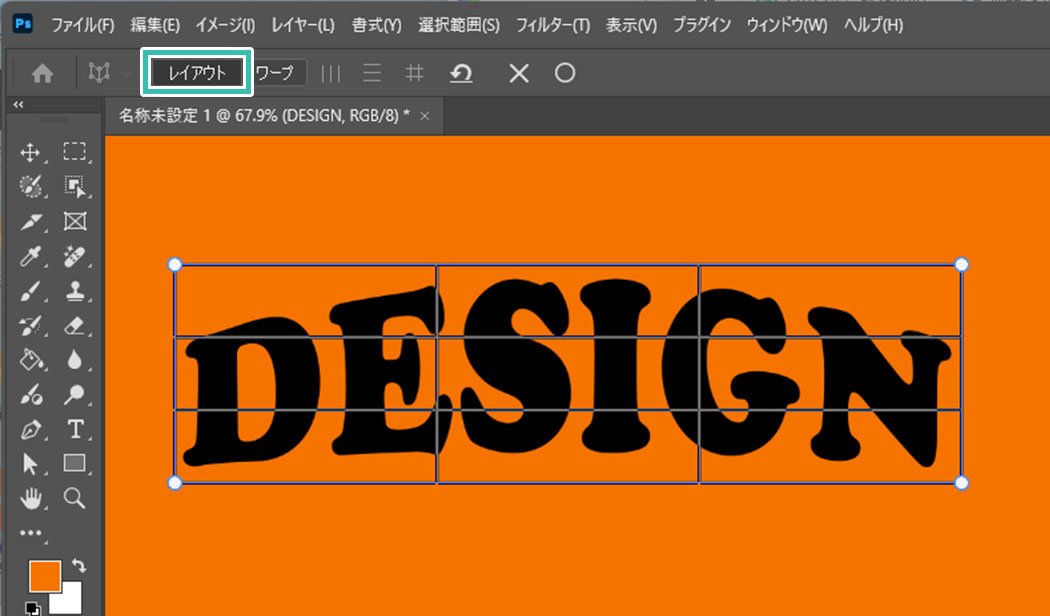Pick the Eyedropper tool
This screenshot has width=1050, height=616.
click(x=30, y=256)
